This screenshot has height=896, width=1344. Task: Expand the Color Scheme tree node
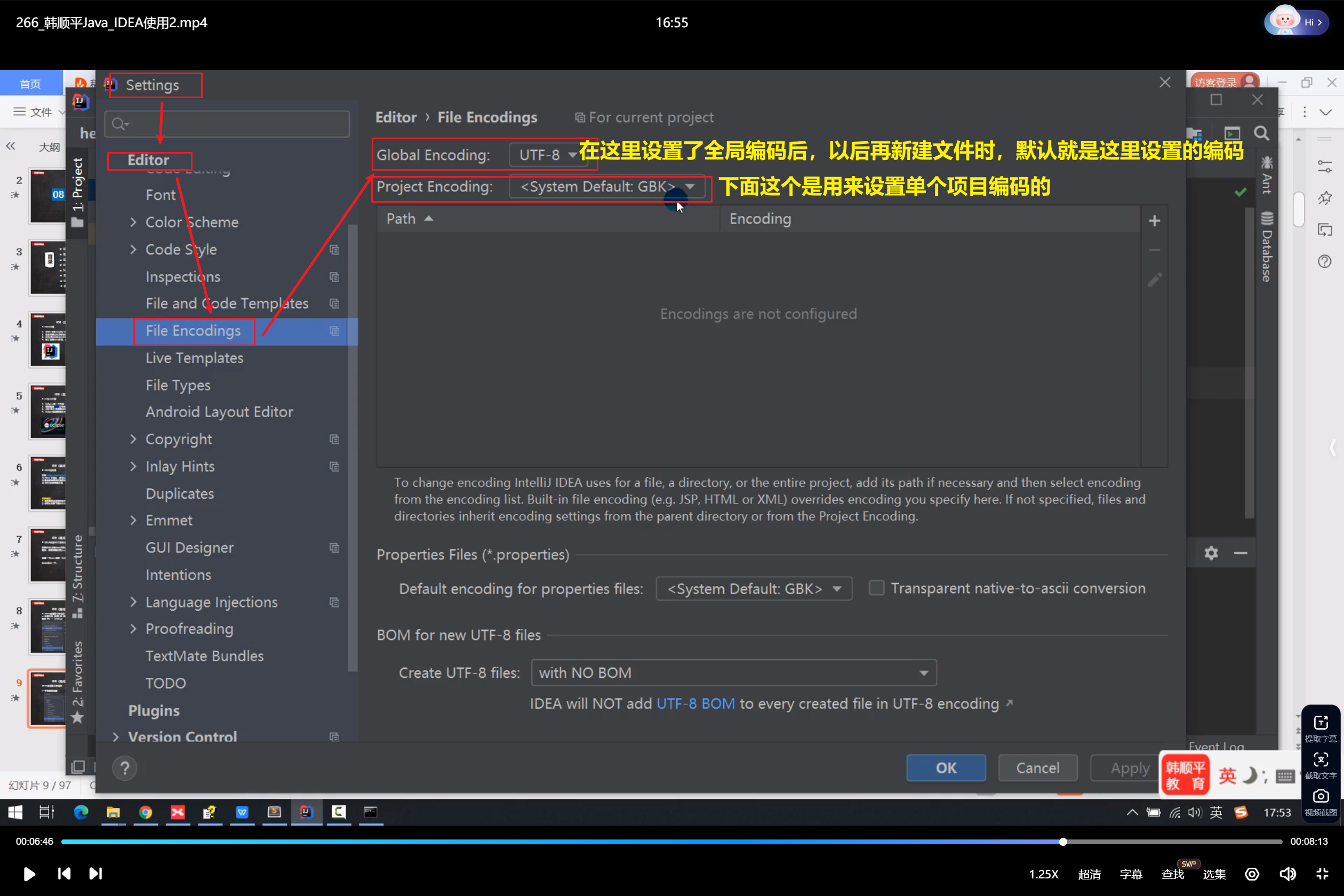pyautogui.click(x=133, y=222)
